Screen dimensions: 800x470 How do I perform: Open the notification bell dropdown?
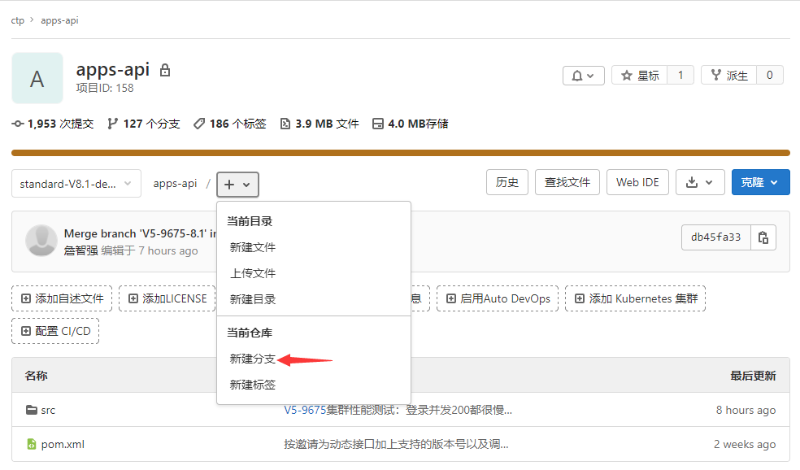(583, 75)
